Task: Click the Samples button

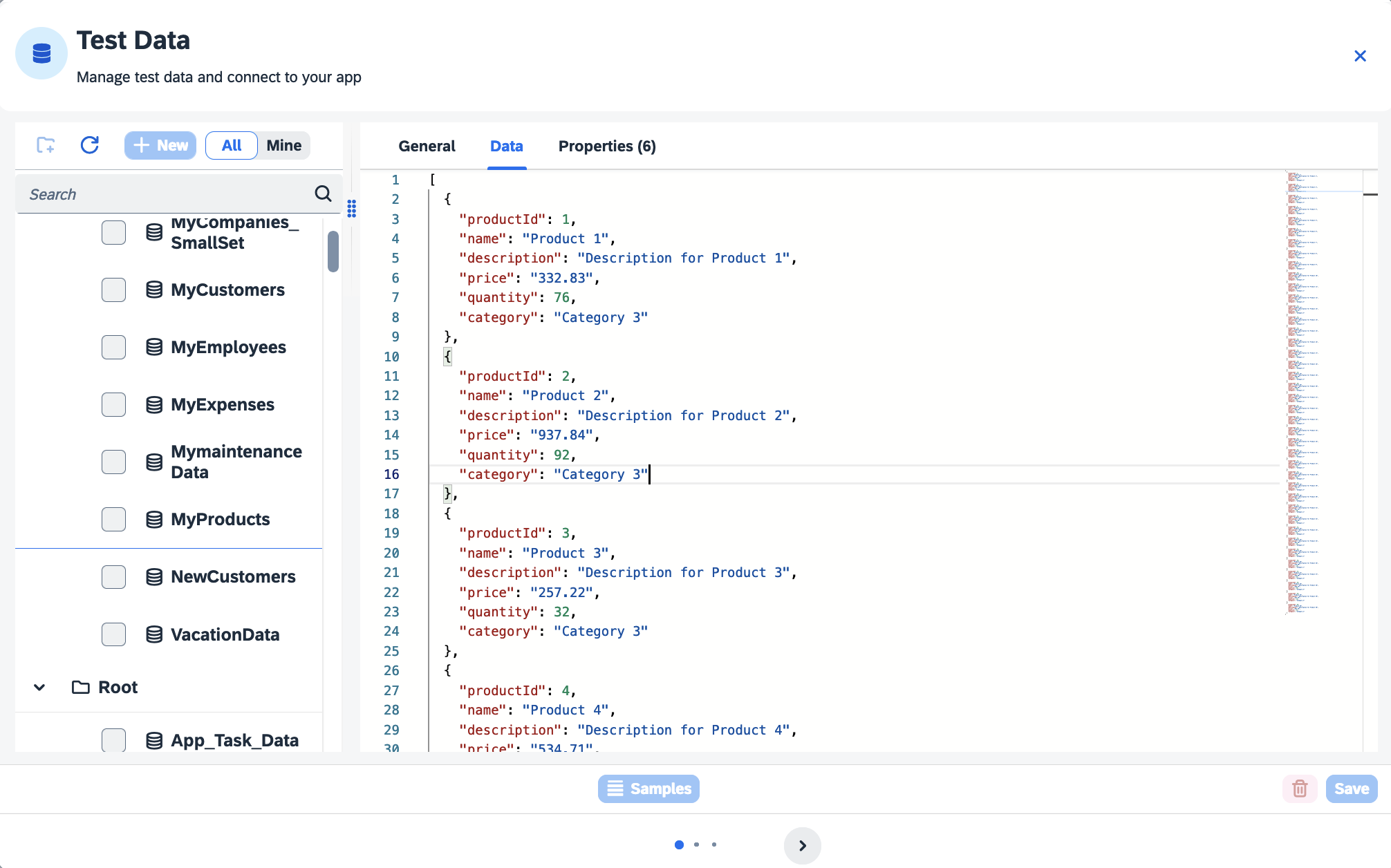Action: pos(648,789)
